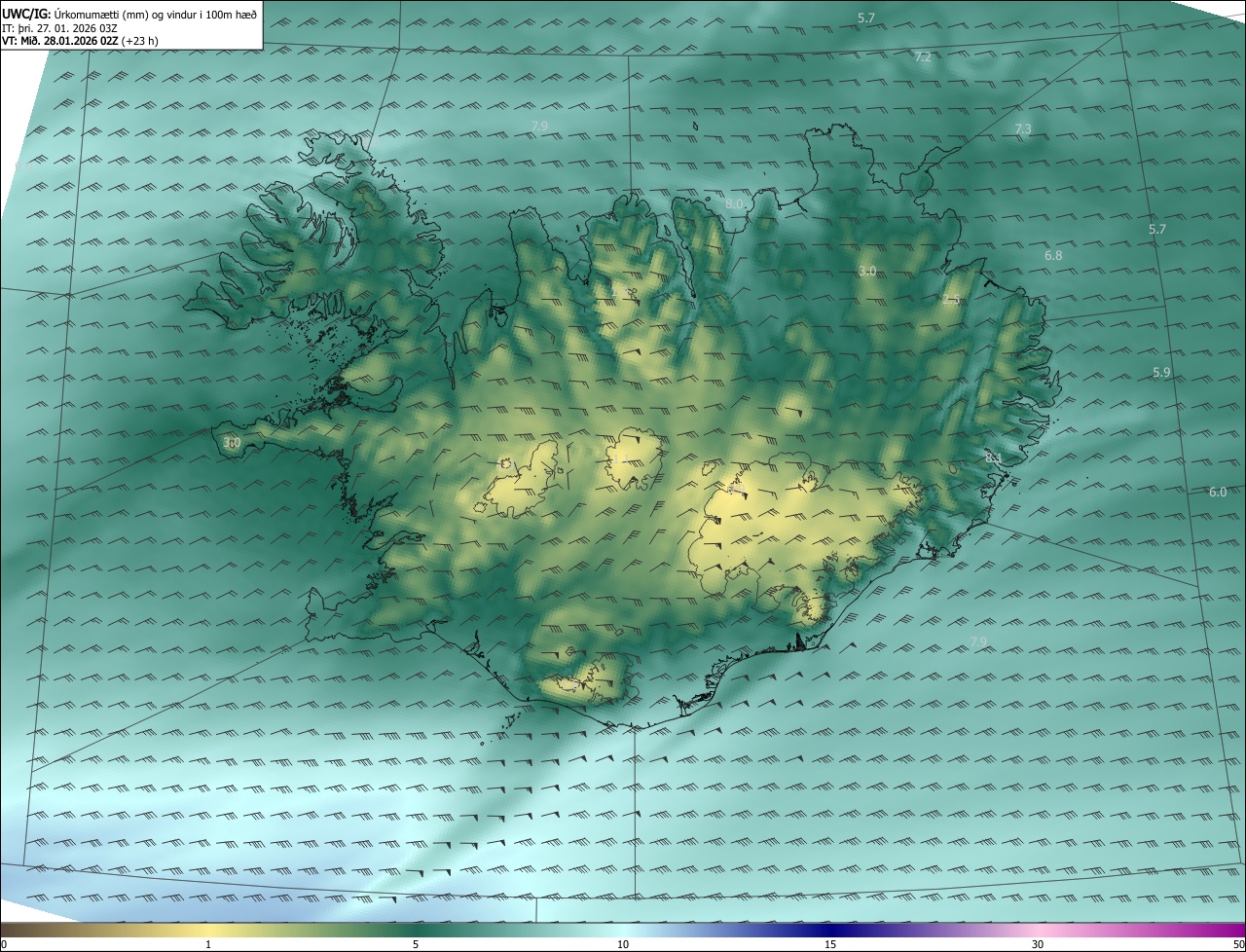
Task: Click the 5.9 value label off the east coast
Action: pos(1161,373)
